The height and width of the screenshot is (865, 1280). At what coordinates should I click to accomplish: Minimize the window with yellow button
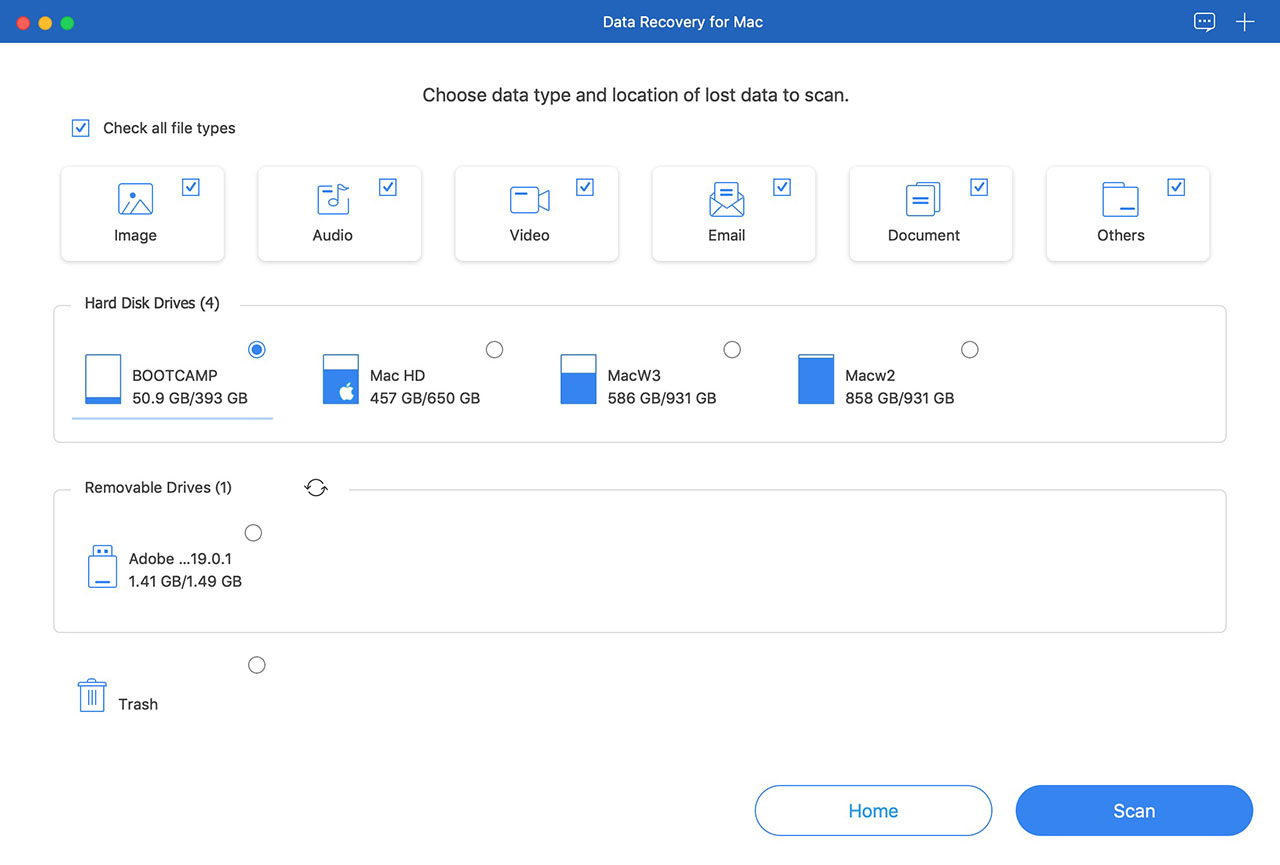point(45,22)
